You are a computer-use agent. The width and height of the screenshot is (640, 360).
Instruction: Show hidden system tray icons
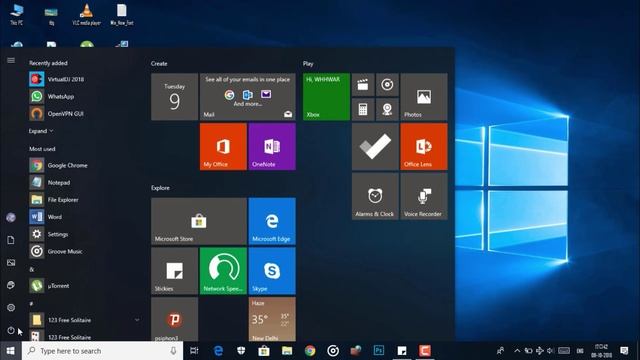(x=517, y=351)
